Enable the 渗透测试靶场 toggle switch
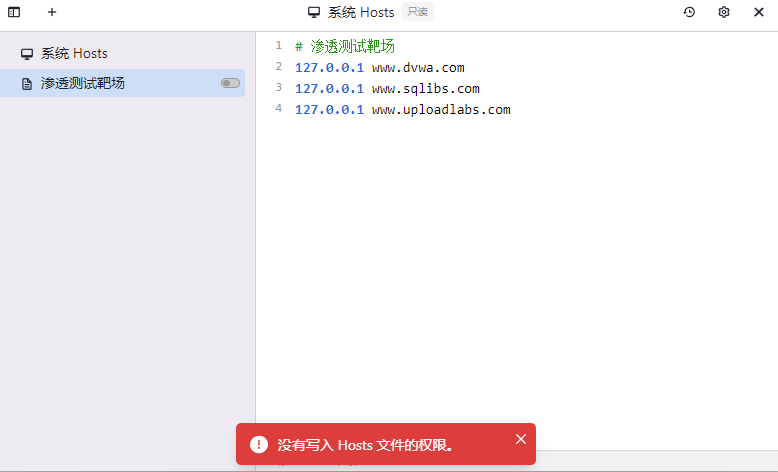The width and height of the screenshot is (778, 472). tap(230, 83)
